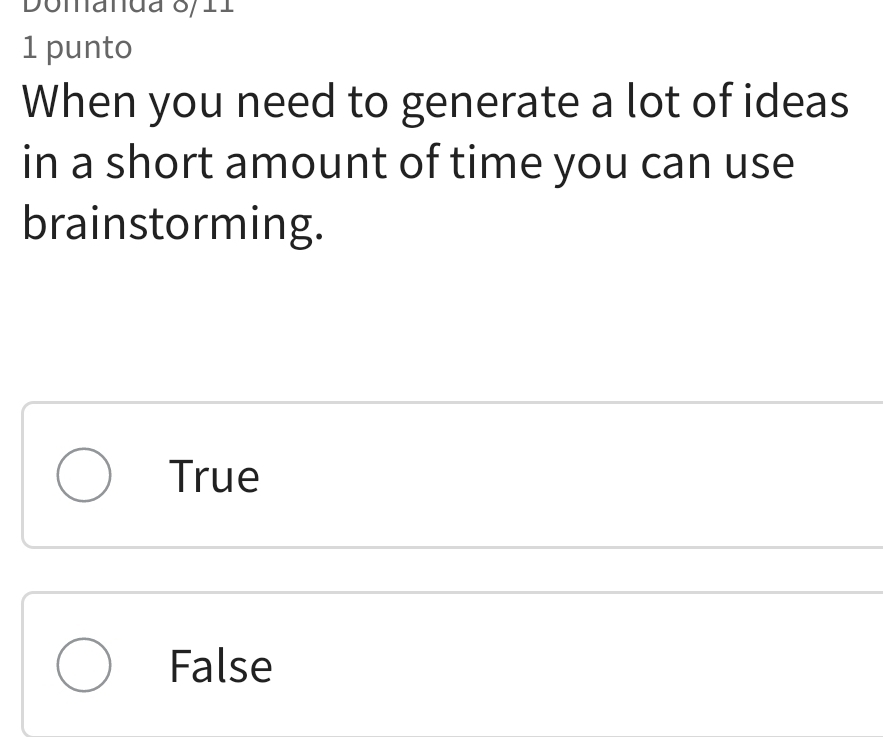Click the top border of the True option box
The height and width of the screenshot is (737, 883).
pyautogui.click(x=450, y=404)
